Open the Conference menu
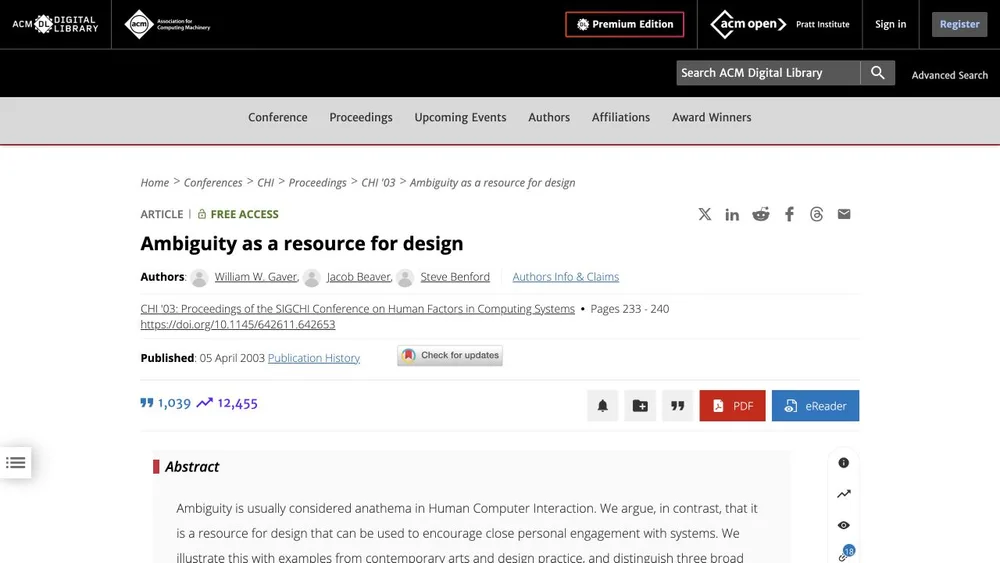 tap(277, 117)
